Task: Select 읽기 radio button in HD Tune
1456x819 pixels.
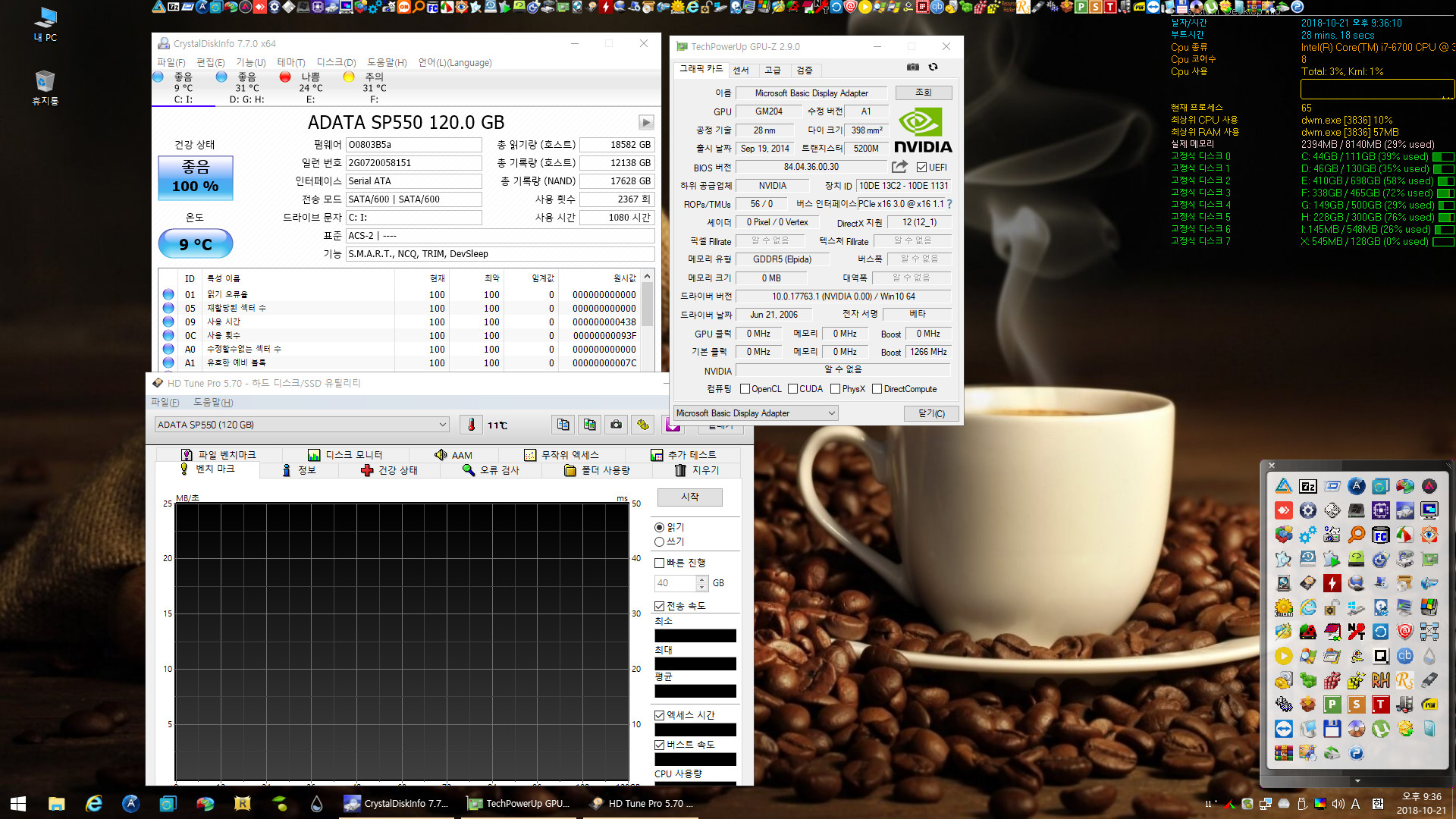Action: click(x=659, y=528)
